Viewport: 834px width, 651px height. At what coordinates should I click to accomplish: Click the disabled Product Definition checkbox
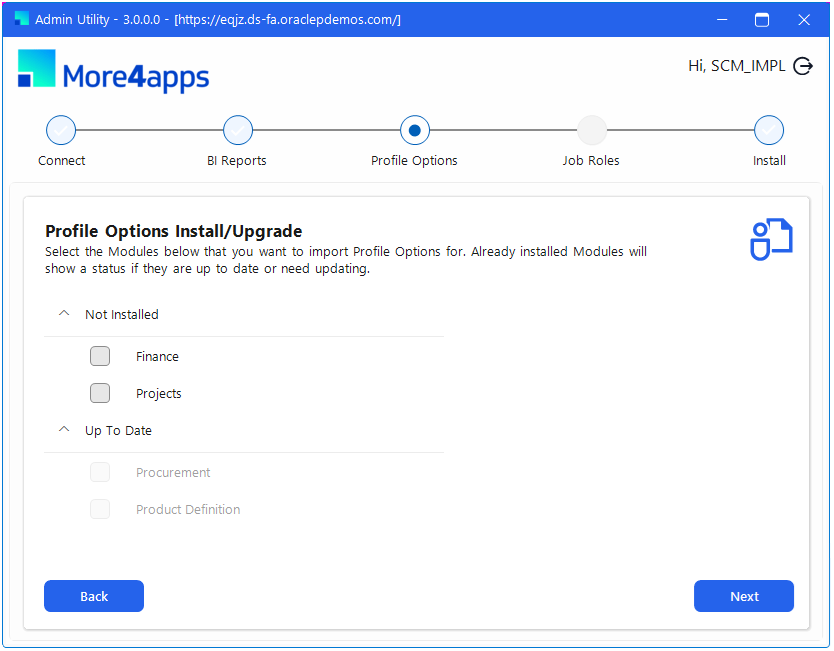click(100, 510)
